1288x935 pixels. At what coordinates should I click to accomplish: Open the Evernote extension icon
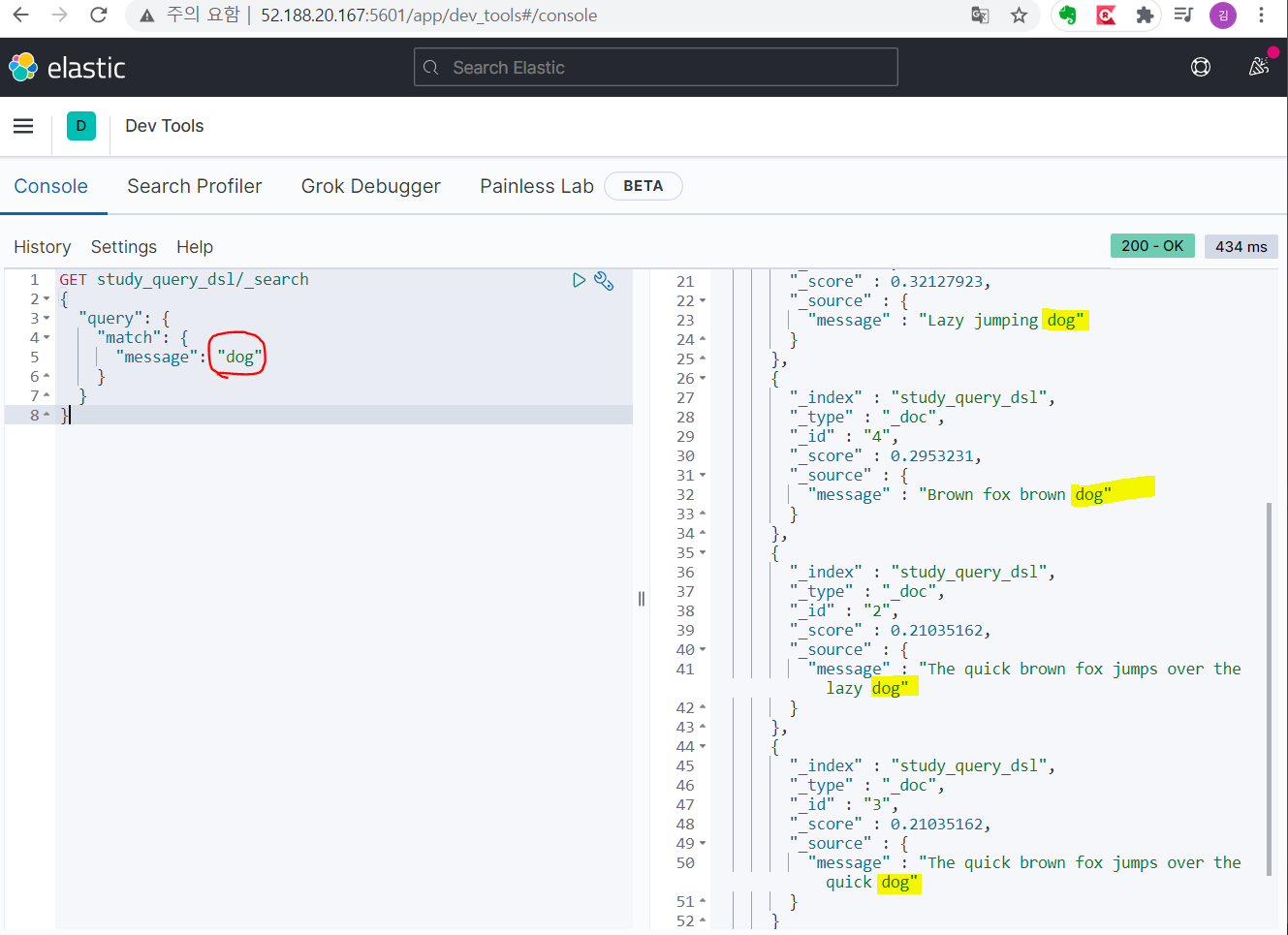click(x=1067, y=15)
